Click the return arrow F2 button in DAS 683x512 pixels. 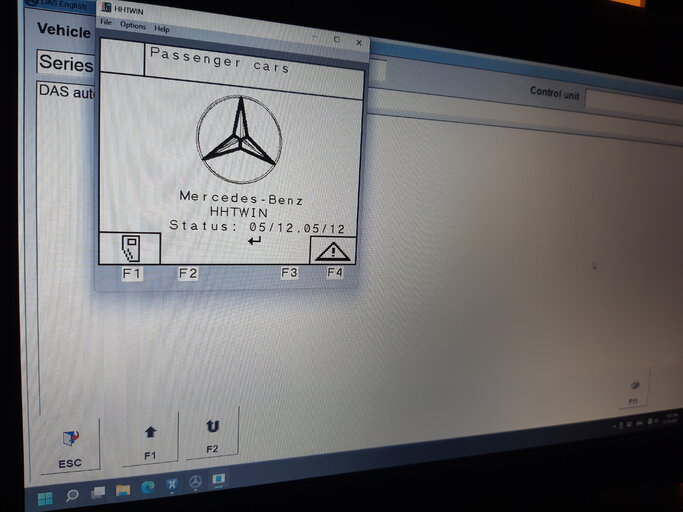212,435
